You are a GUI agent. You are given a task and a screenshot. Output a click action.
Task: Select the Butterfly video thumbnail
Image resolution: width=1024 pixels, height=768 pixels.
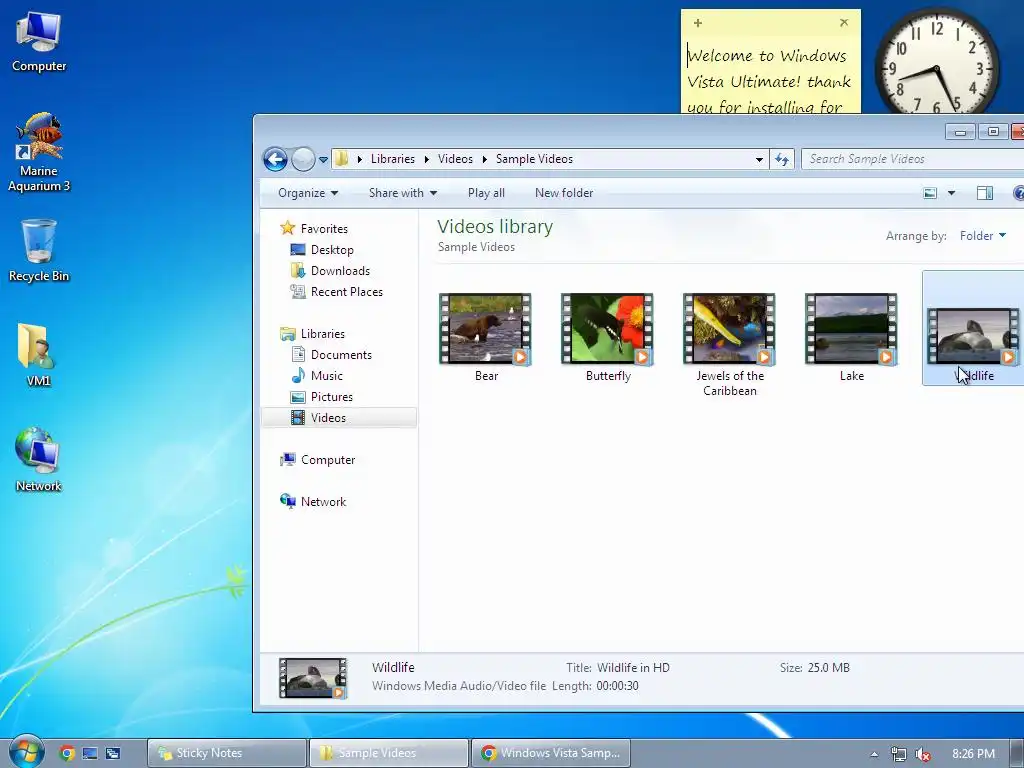coord(608,329)
